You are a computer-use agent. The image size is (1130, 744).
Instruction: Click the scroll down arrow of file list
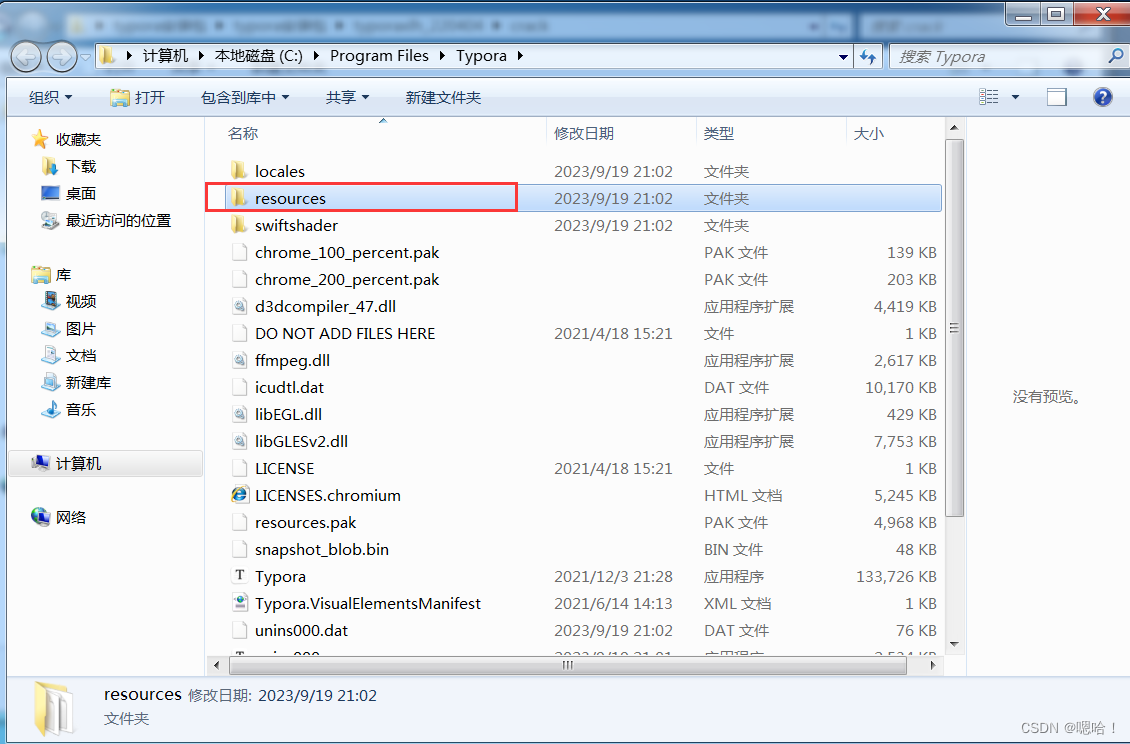(x=954, y=644)
